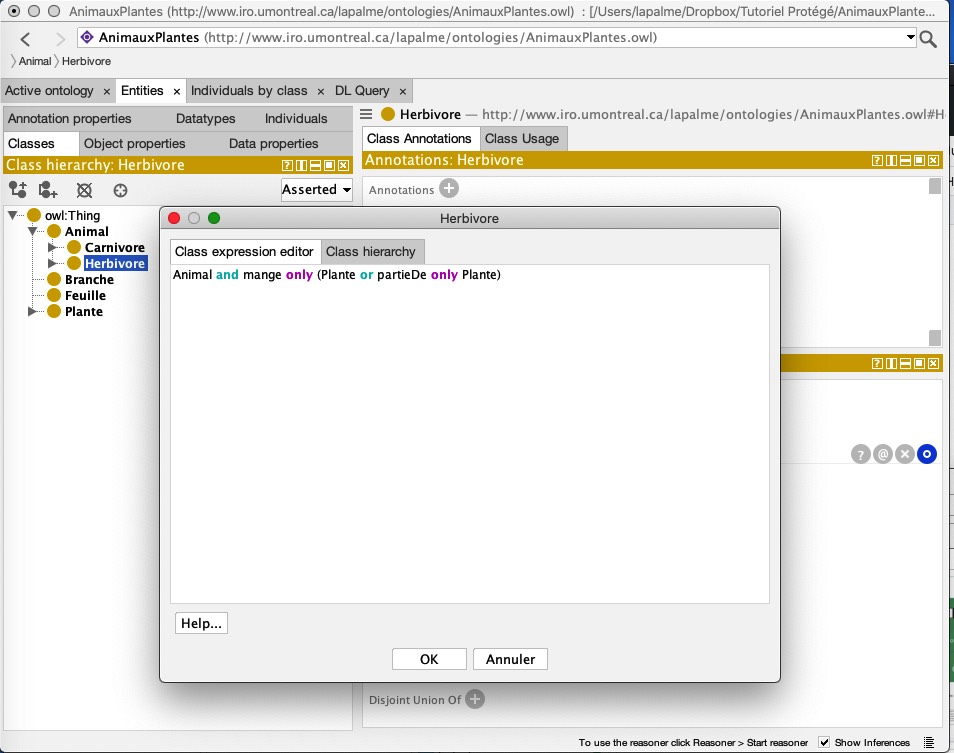Image resolution: width=954 pixels, height=753 pixels.
Task: Click the @ annotation circle icon
Action: (x=883, y=454)
